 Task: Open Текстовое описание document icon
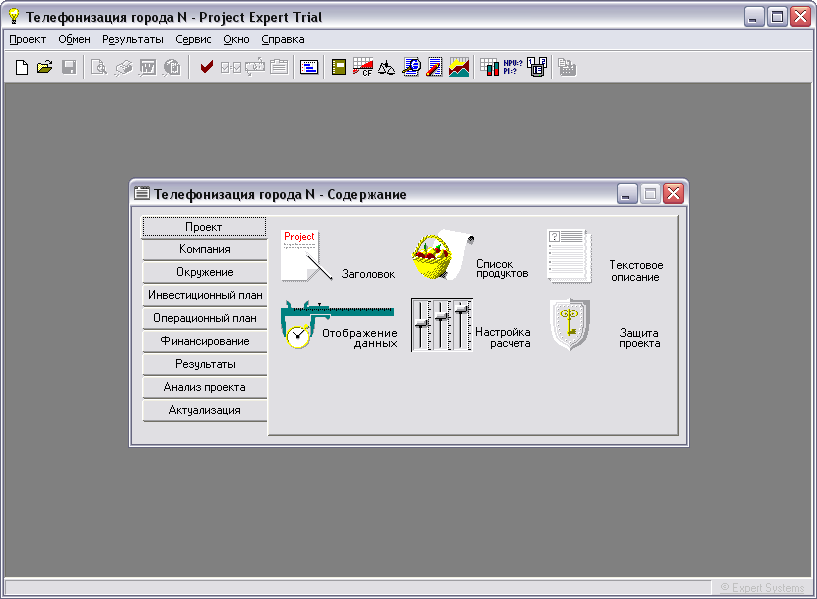pos(570,256)
